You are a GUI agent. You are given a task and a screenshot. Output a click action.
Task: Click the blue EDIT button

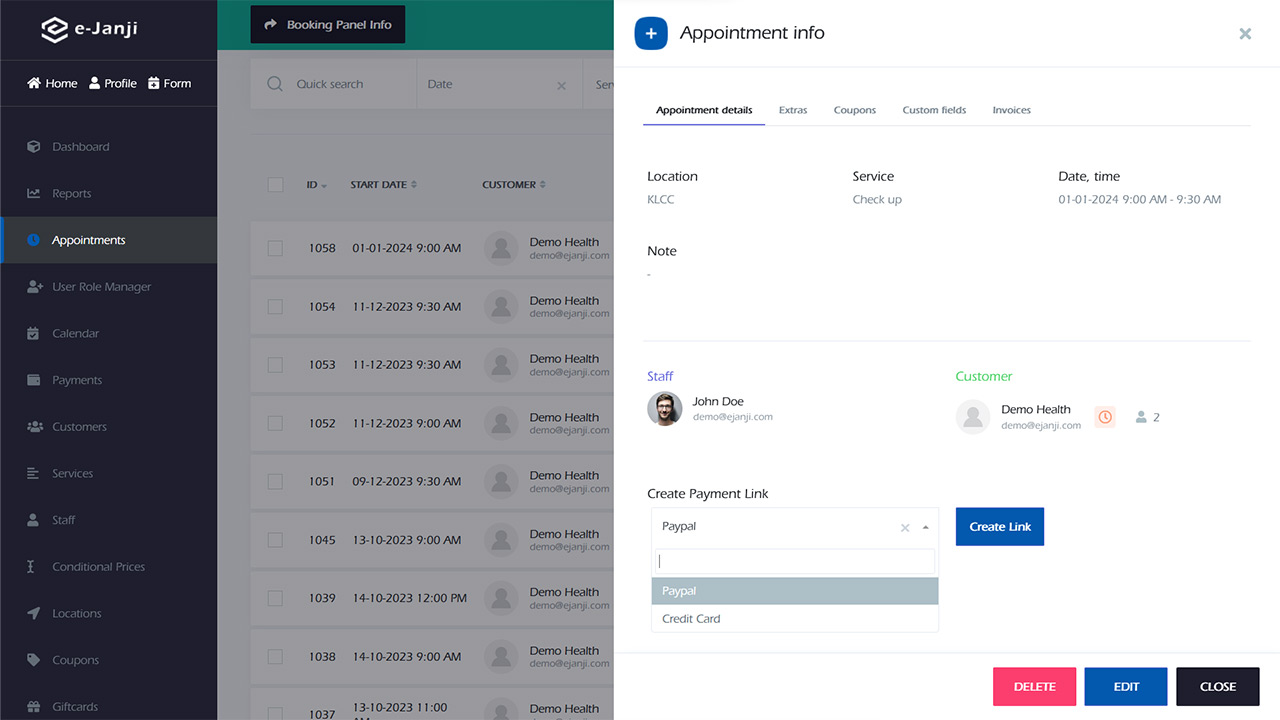pyautogui.click(x=1126, y=687)
